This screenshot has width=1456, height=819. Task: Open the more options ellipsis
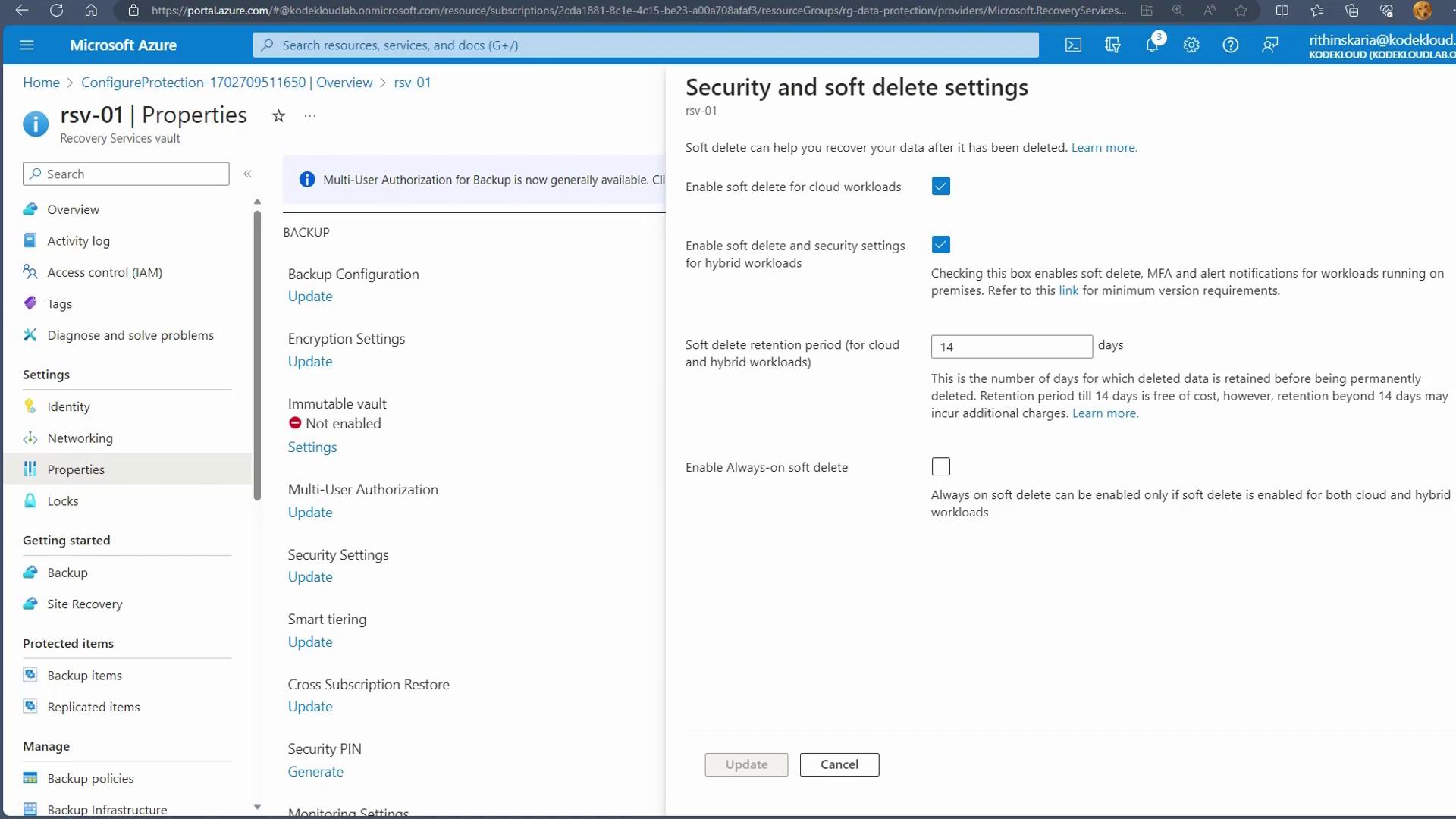tap(309, 116)
